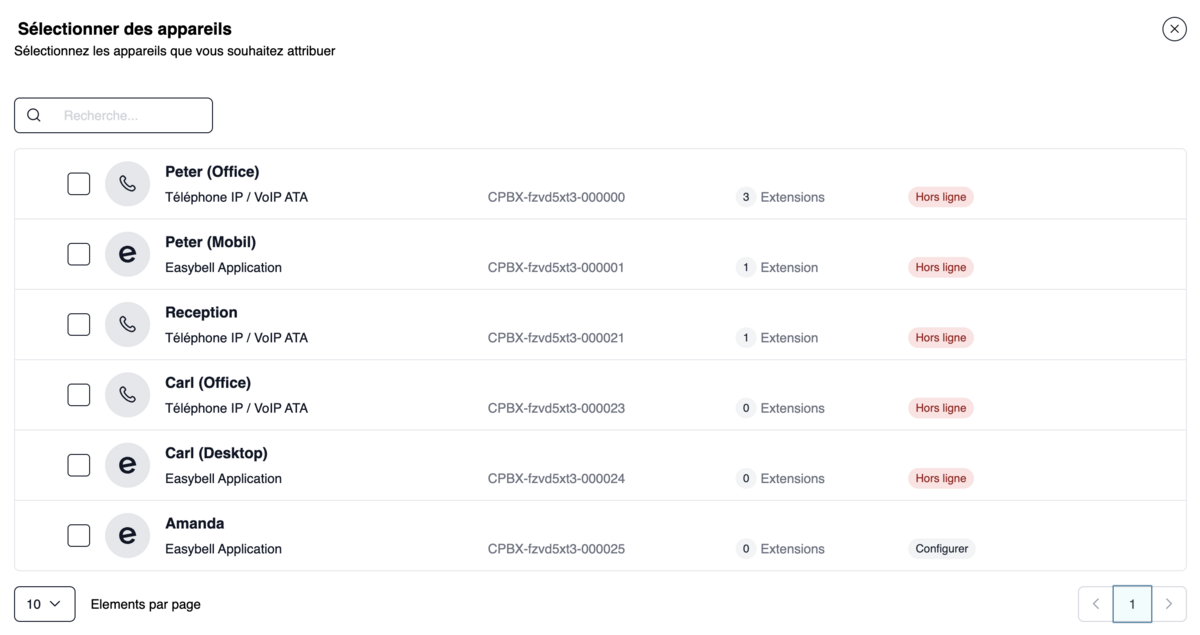Screen dimensions: 1200x635
Task: Click the Easybell icon beside Amanda
Action: (x=127, y=535)
